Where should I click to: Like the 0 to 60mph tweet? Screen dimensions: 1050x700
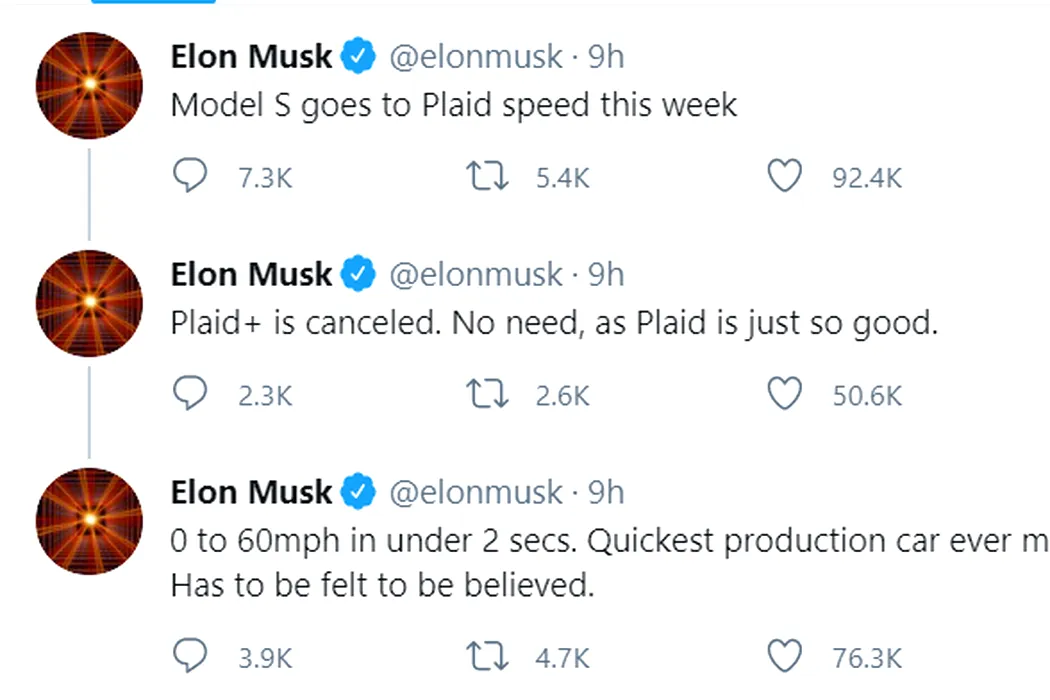[x=784, y=656]
